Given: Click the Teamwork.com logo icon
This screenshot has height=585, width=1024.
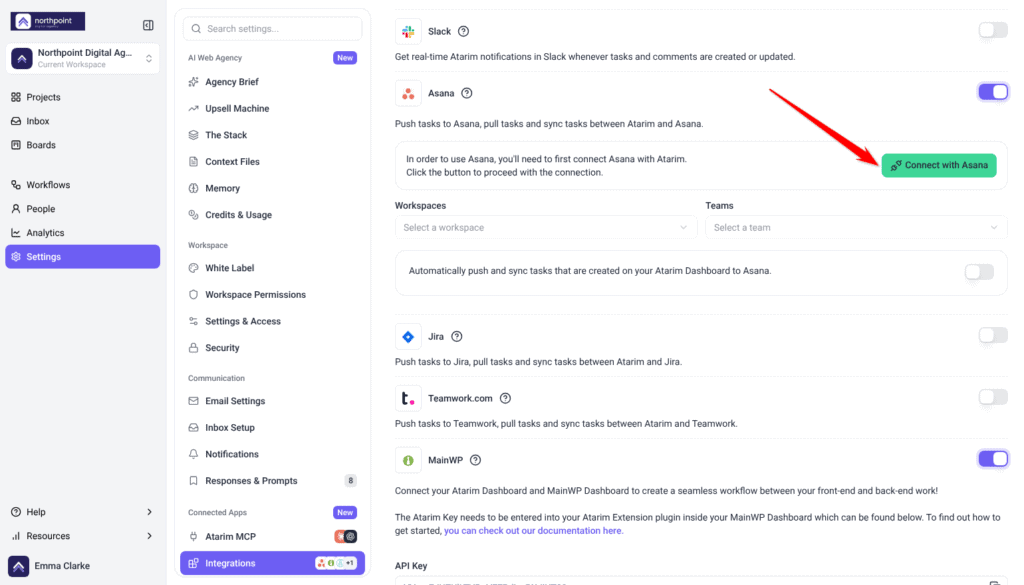Looking at the screenshot, I should tap(408, 398).
